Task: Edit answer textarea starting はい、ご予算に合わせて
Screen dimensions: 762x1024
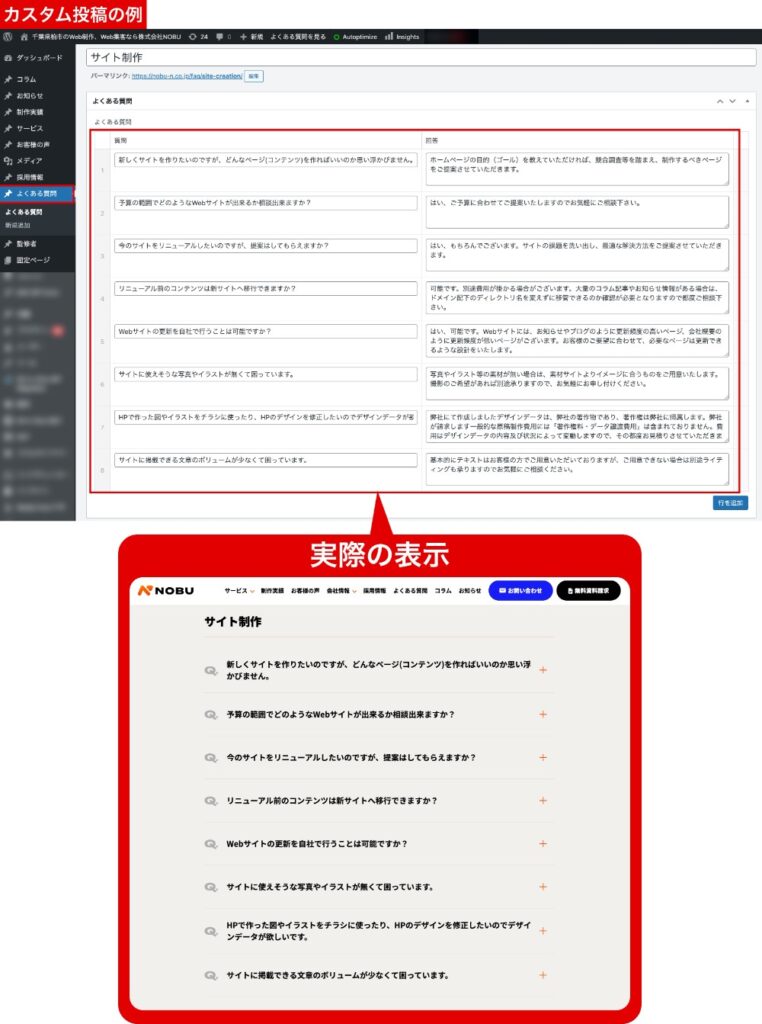Action: [577, 212]
